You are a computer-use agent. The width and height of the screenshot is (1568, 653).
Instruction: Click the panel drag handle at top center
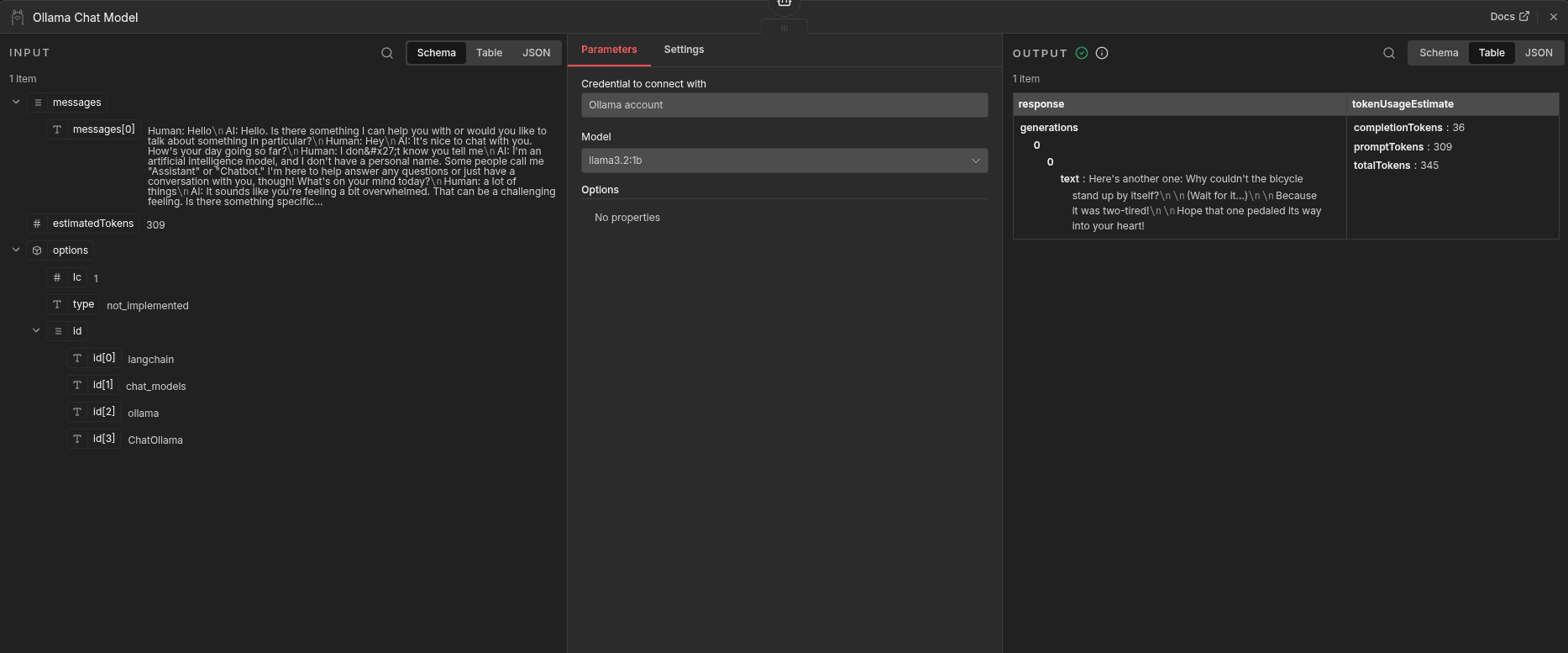click(x=784, y=28)
